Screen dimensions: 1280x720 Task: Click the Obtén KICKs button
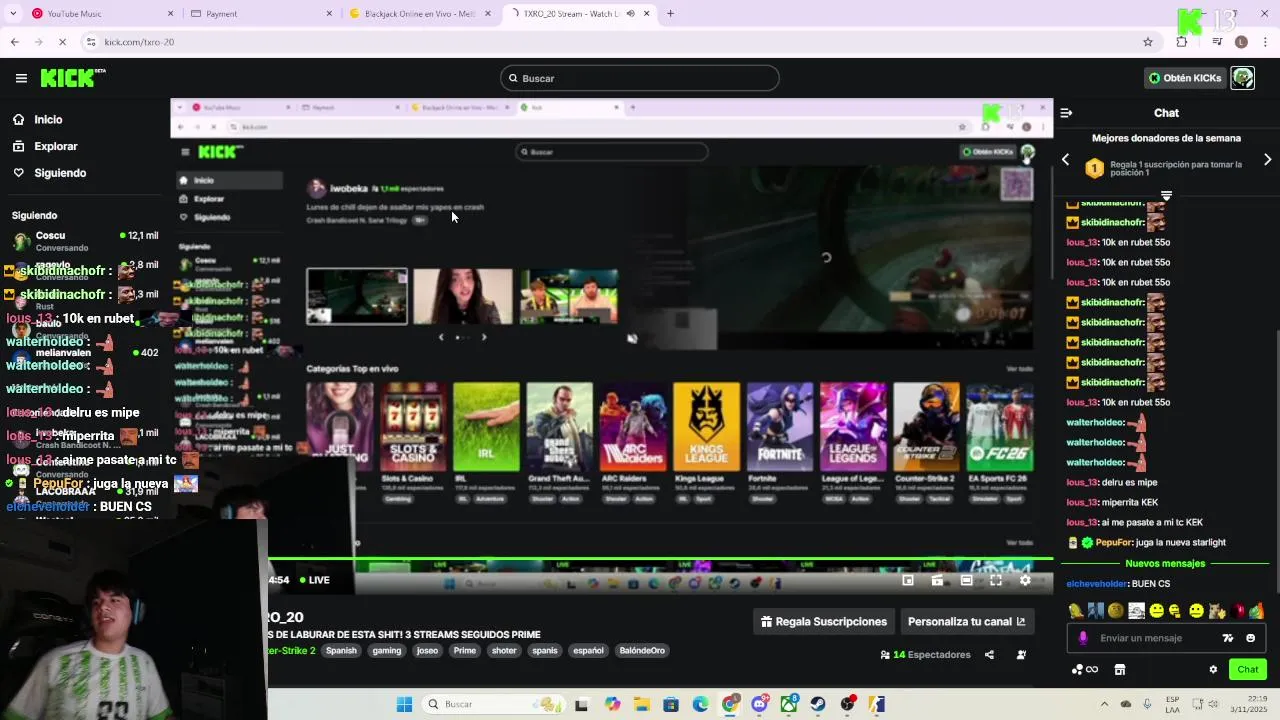click(1185, 78)
